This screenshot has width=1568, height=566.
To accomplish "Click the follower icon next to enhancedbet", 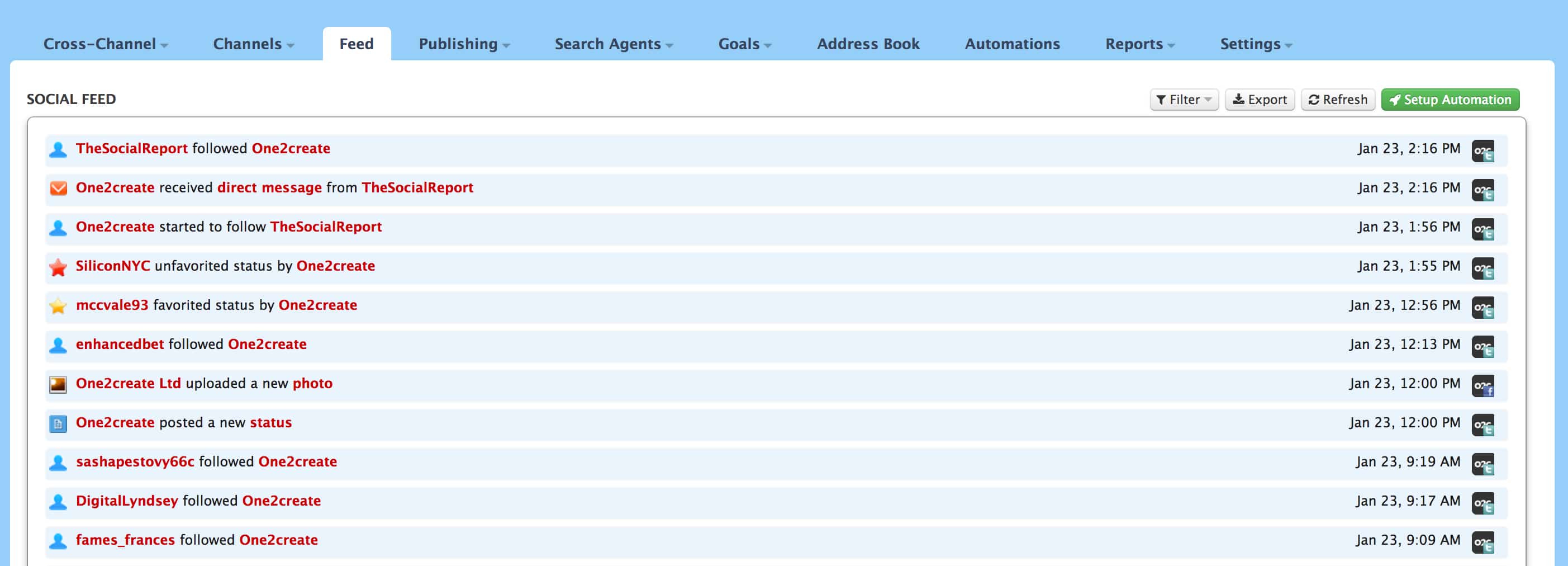I will pyautogui.click(x=58, y=346).
